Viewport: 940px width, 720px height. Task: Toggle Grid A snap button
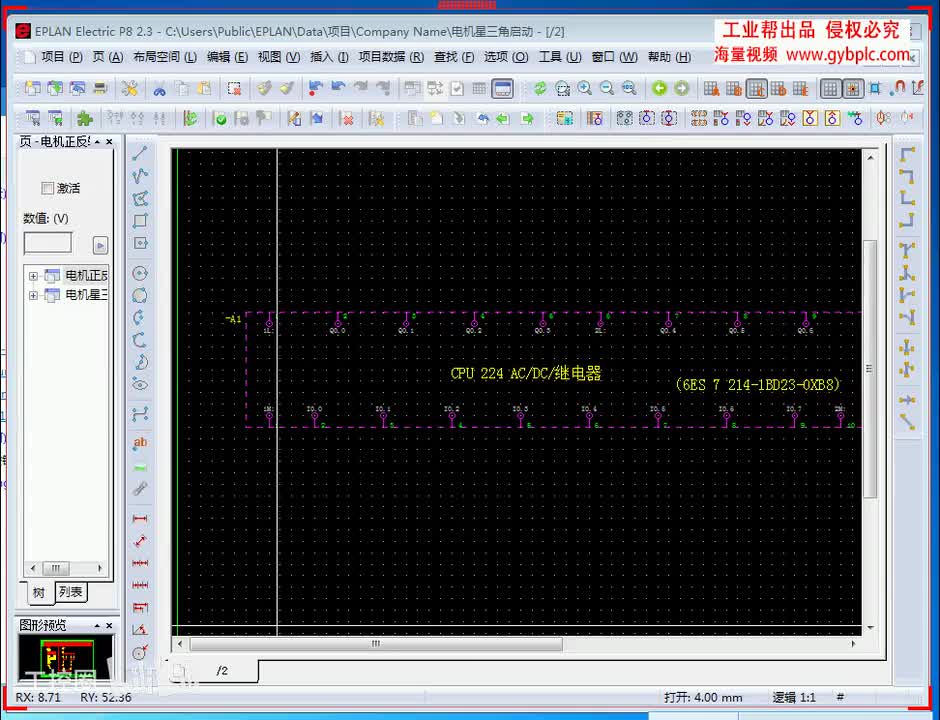click(712, 89)
